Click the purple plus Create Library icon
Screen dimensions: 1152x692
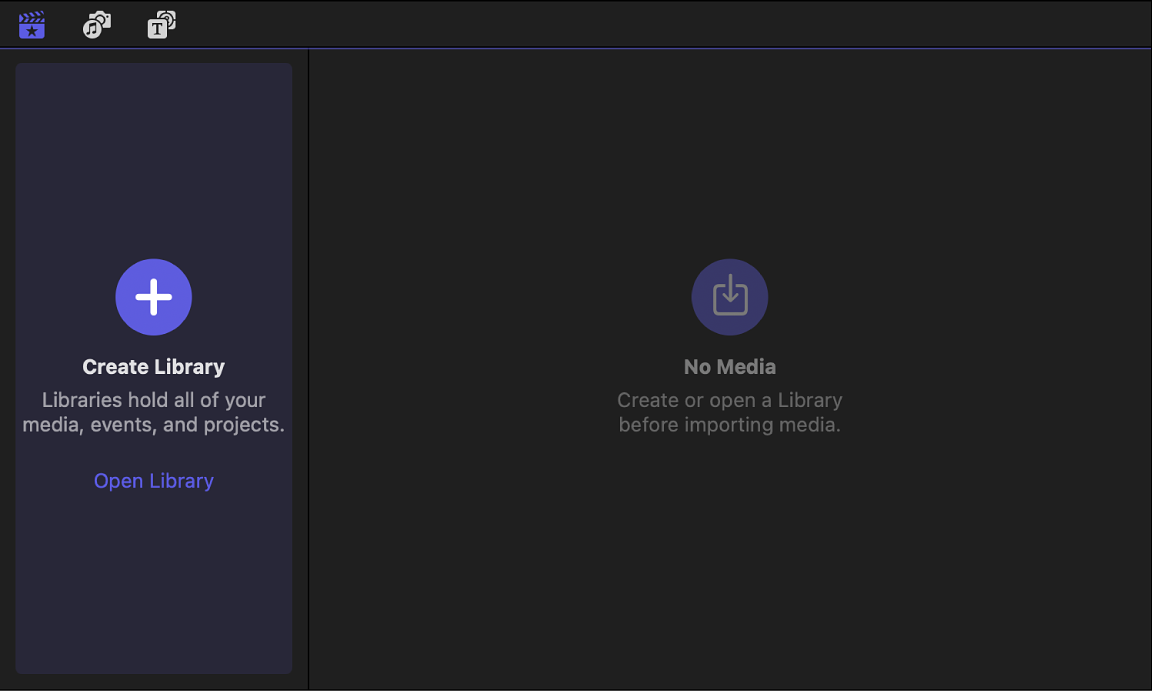tap(153, 296)
